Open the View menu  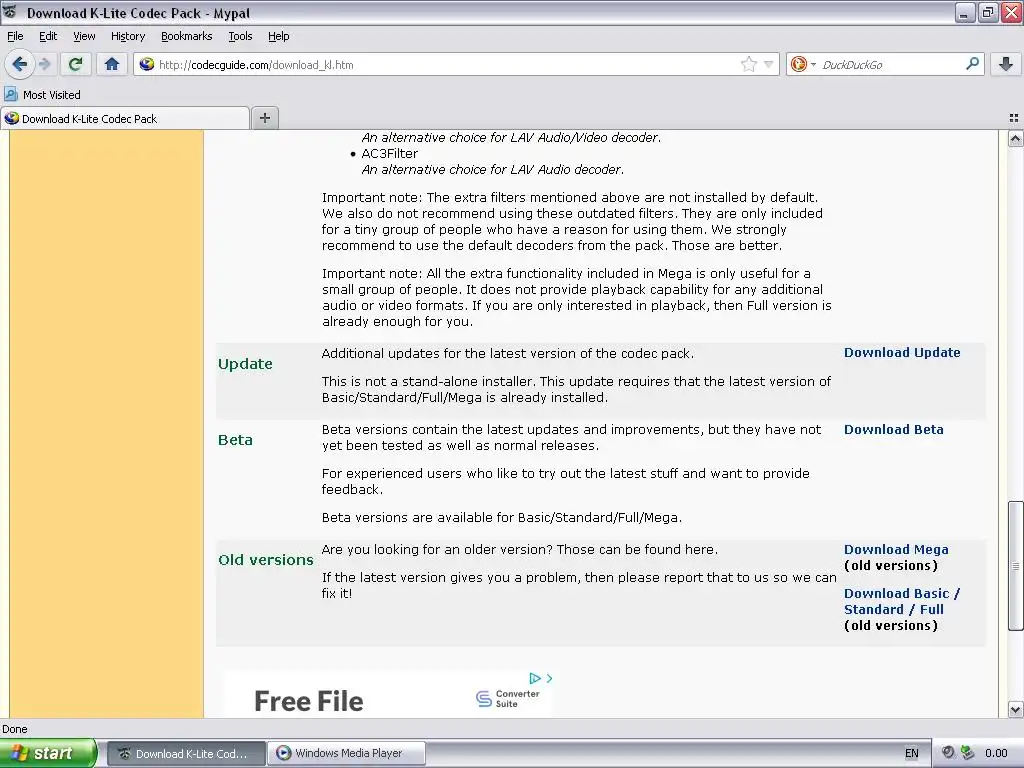pos(84,36)
